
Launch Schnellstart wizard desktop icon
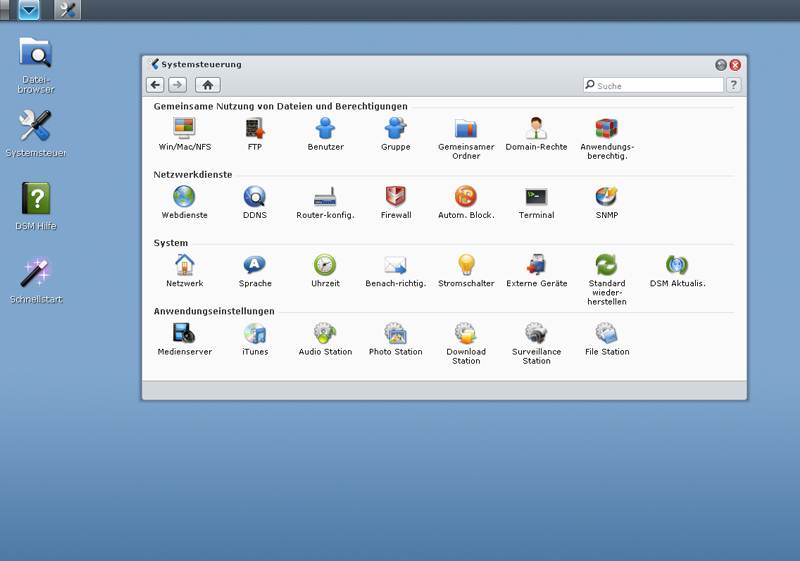(36, 281)
